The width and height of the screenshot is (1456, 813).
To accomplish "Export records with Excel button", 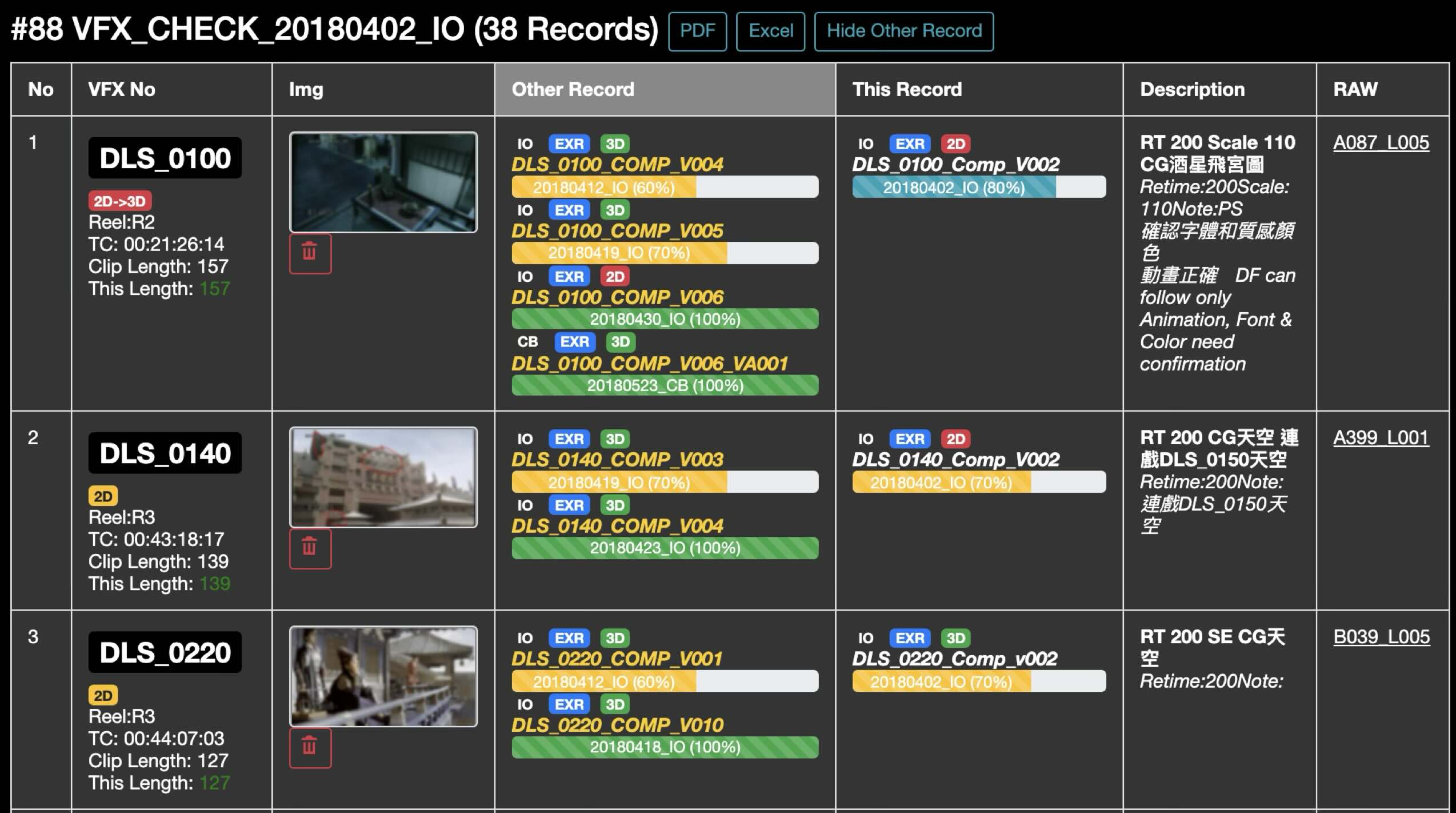I will pyautogui.click(x=770, y=31).
